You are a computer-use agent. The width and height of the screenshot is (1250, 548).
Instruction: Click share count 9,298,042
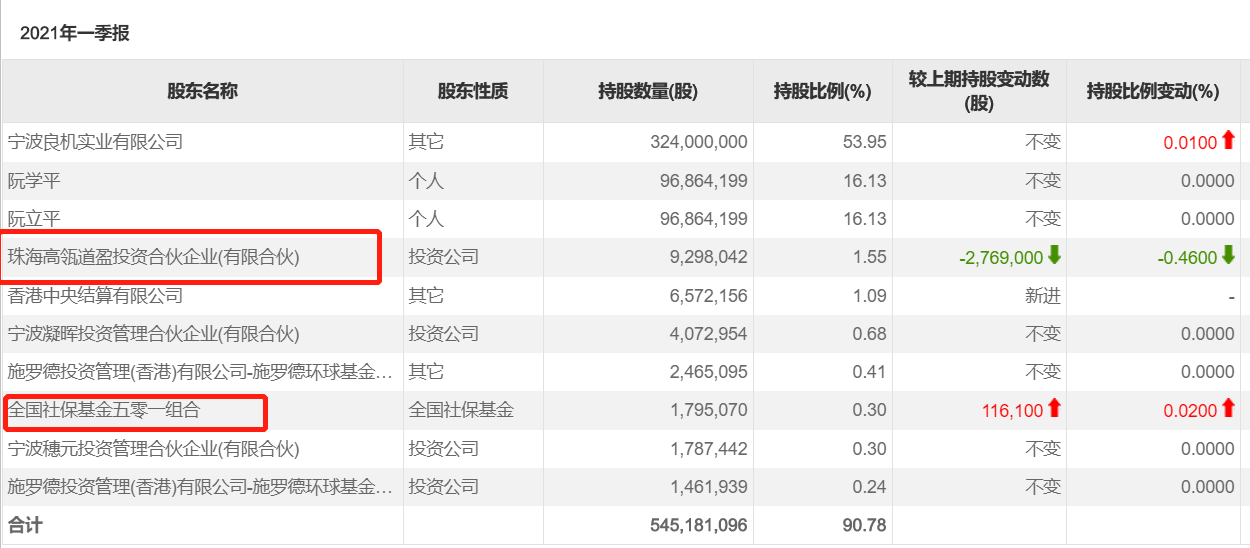coord(708,257)
